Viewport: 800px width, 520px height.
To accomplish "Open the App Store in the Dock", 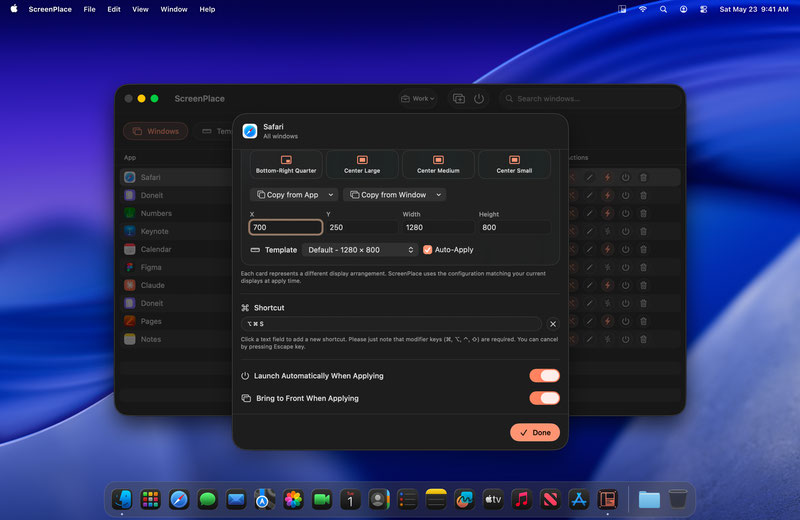I will tap(579, 499).
